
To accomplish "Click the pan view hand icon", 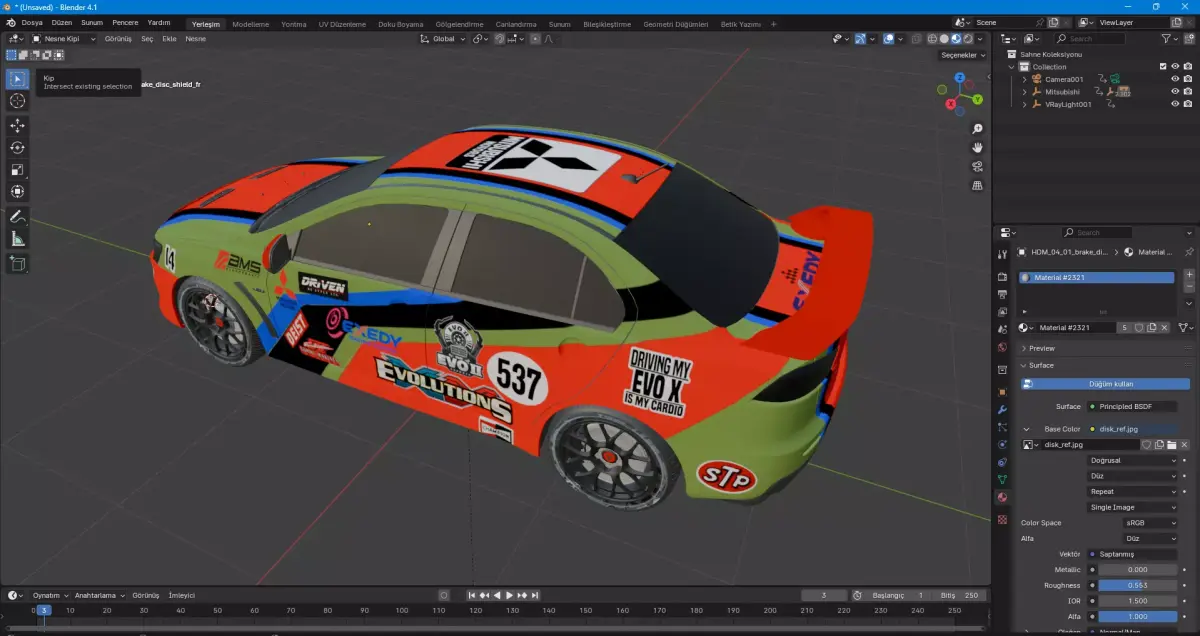I will [x=977, y=147].
